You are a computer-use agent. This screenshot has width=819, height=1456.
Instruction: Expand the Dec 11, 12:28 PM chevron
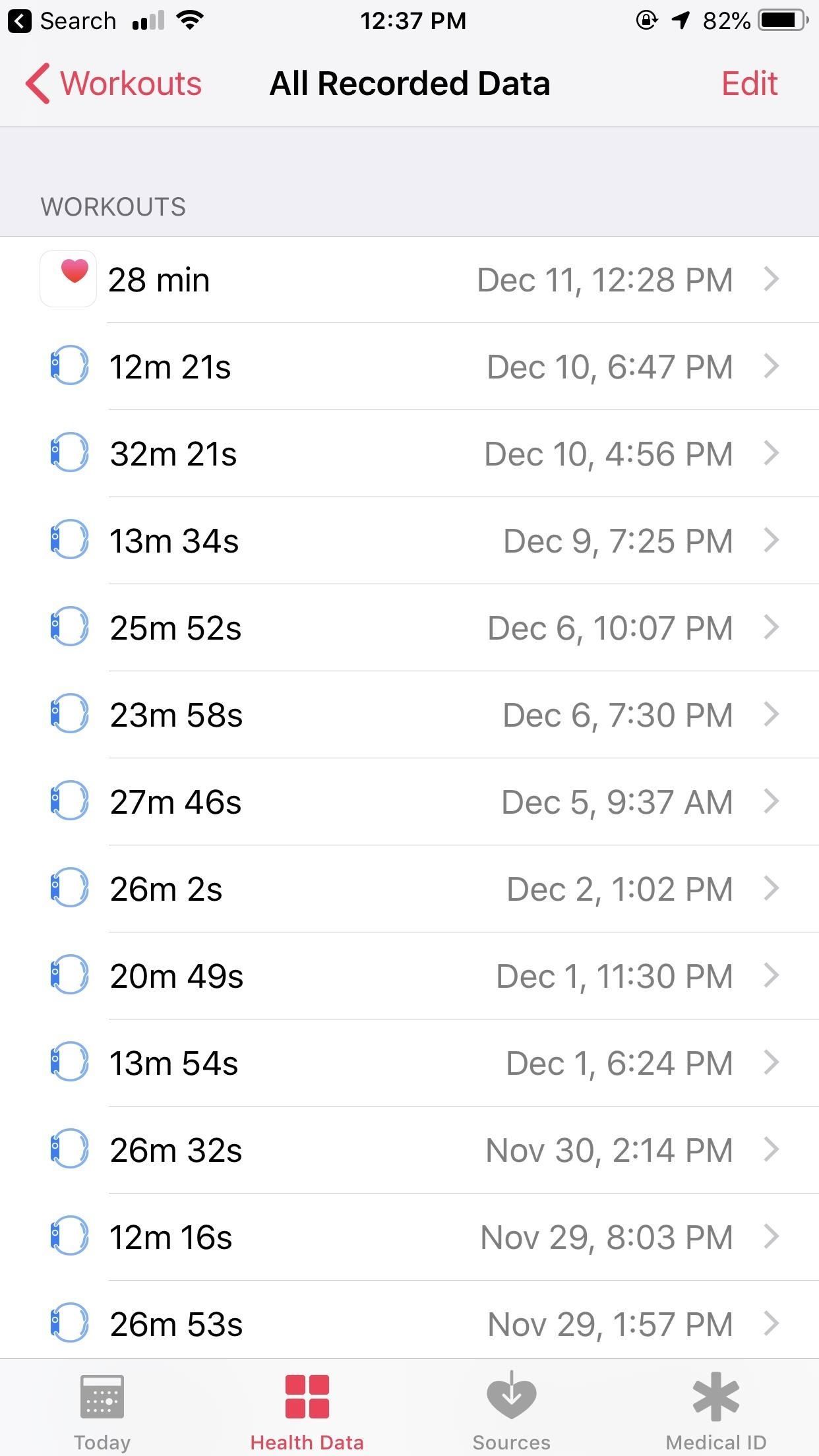click(x=772, y=279)
